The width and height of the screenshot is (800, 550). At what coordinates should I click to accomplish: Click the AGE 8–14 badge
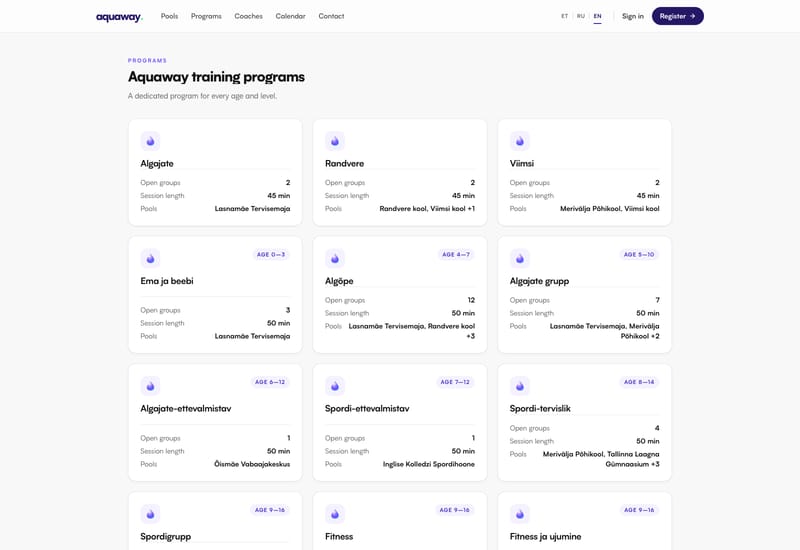(639, 382)
